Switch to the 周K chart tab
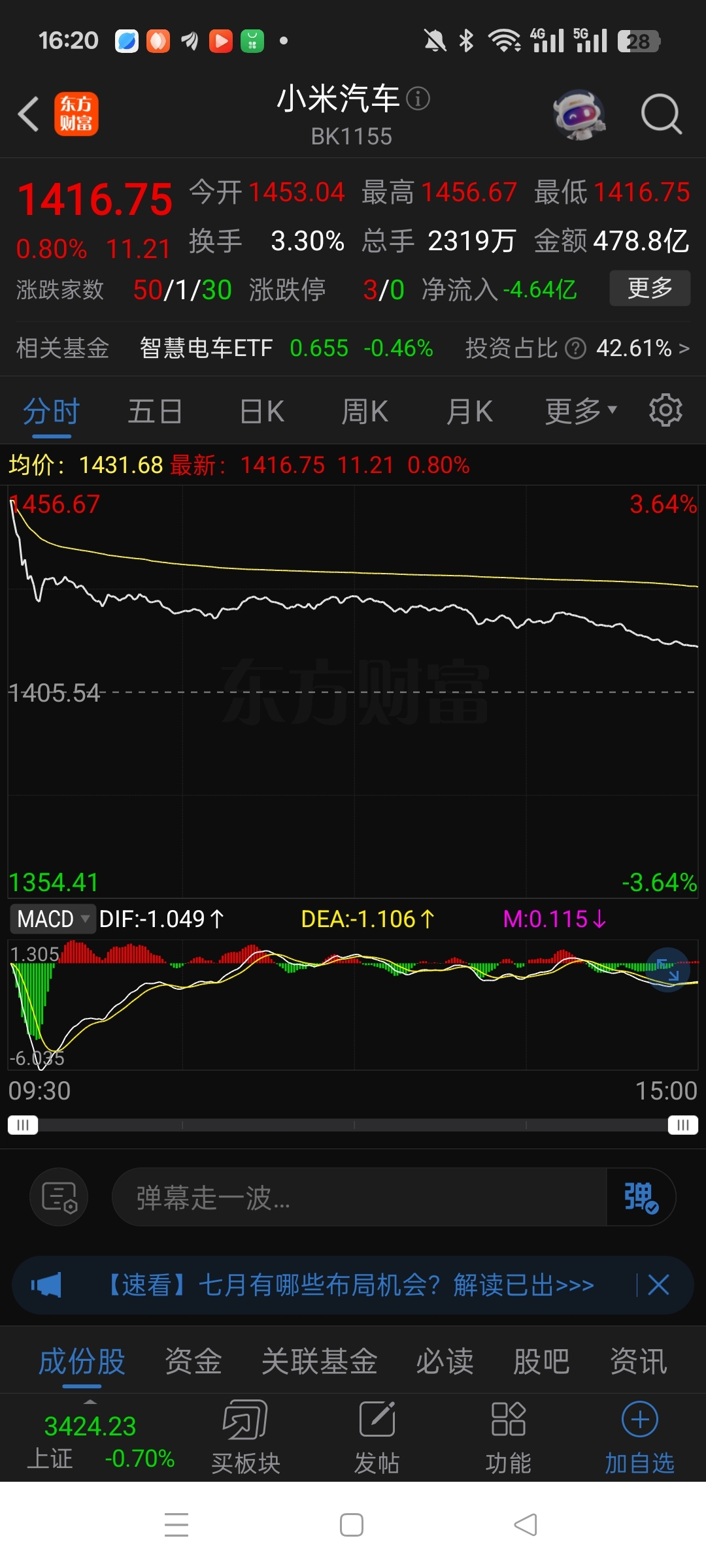 [x=365, y=412]
